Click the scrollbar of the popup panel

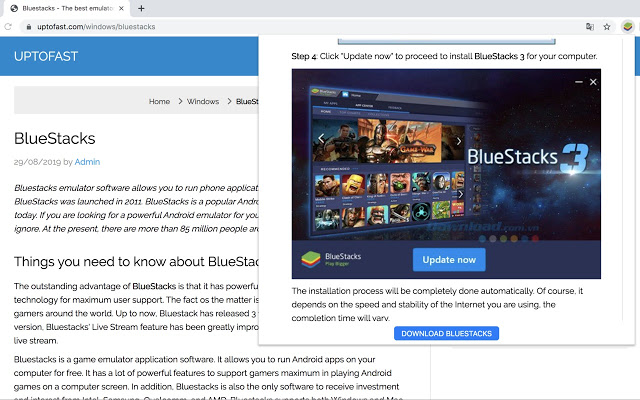623,180
